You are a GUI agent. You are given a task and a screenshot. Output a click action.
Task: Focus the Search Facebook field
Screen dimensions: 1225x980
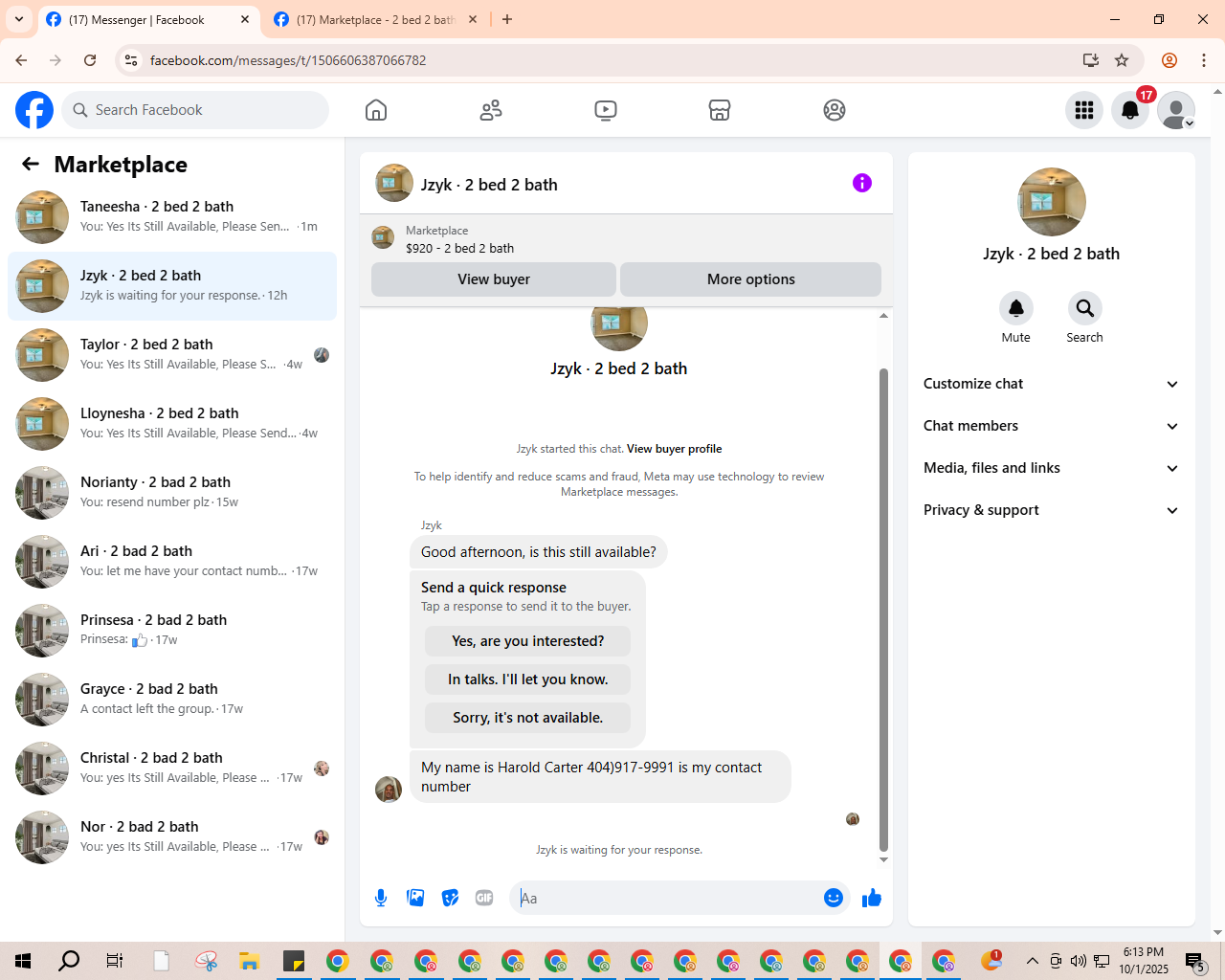tap(195, 110)
